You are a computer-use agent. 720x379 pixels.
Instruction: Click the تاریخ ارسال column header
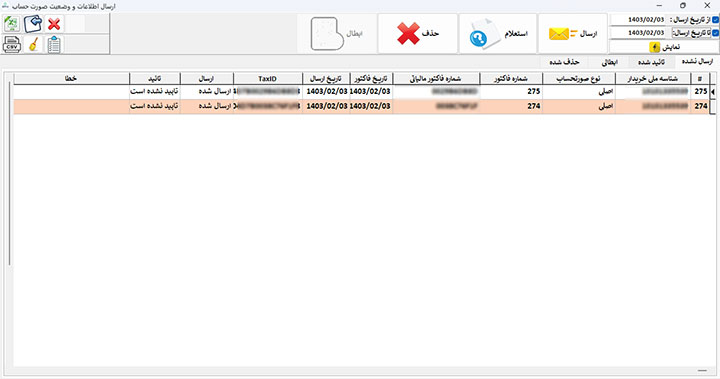coord(326,79)
